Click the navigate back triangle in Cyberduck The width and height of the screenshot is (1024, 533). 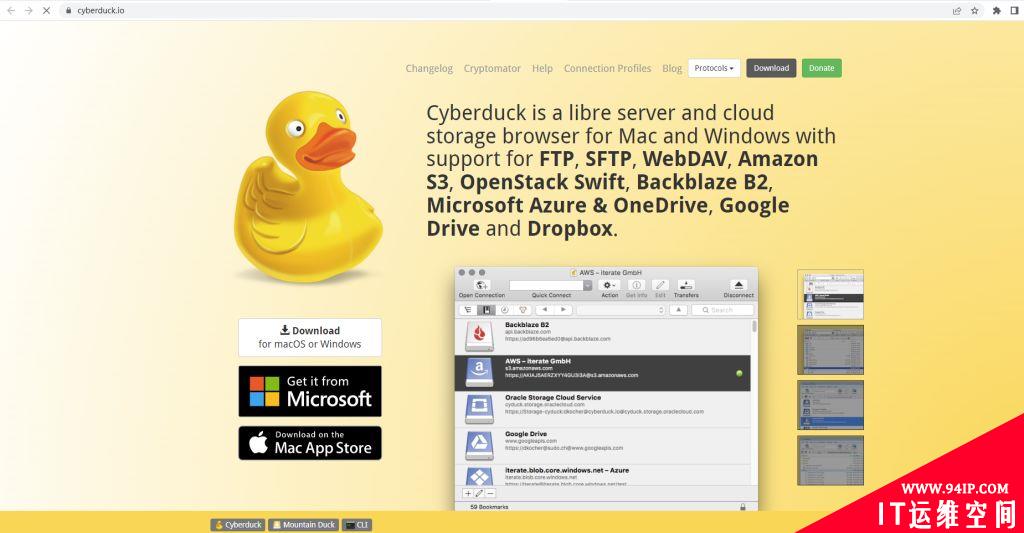tap(545, 310)
